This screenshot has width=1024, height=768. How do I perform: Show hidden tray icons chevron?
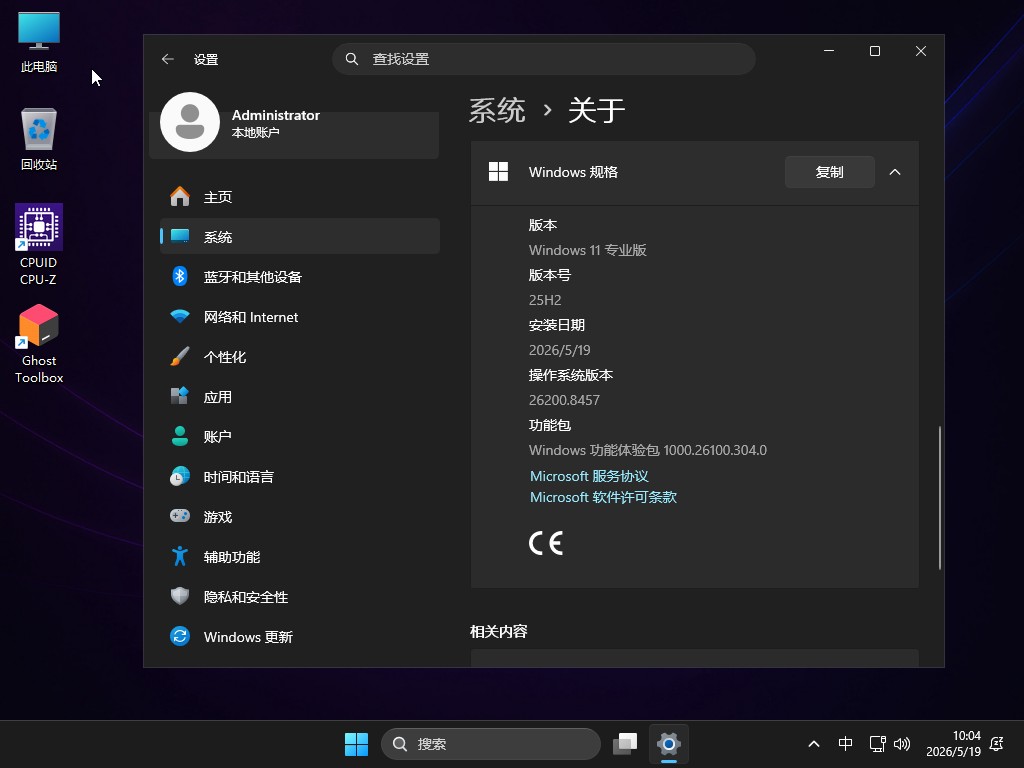814,744
